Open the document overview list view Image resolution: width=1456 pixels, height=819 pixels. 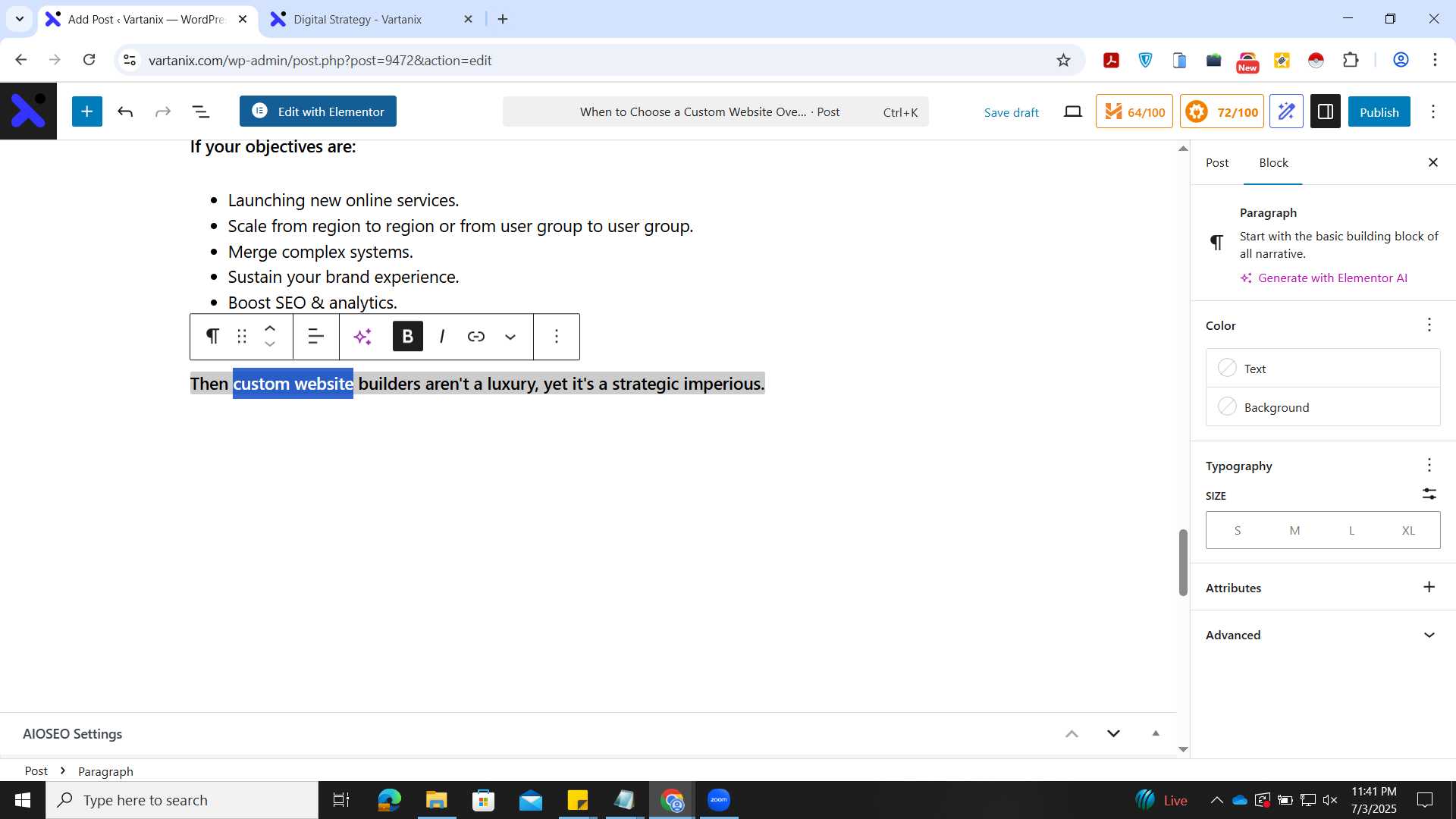coord(201,112)
